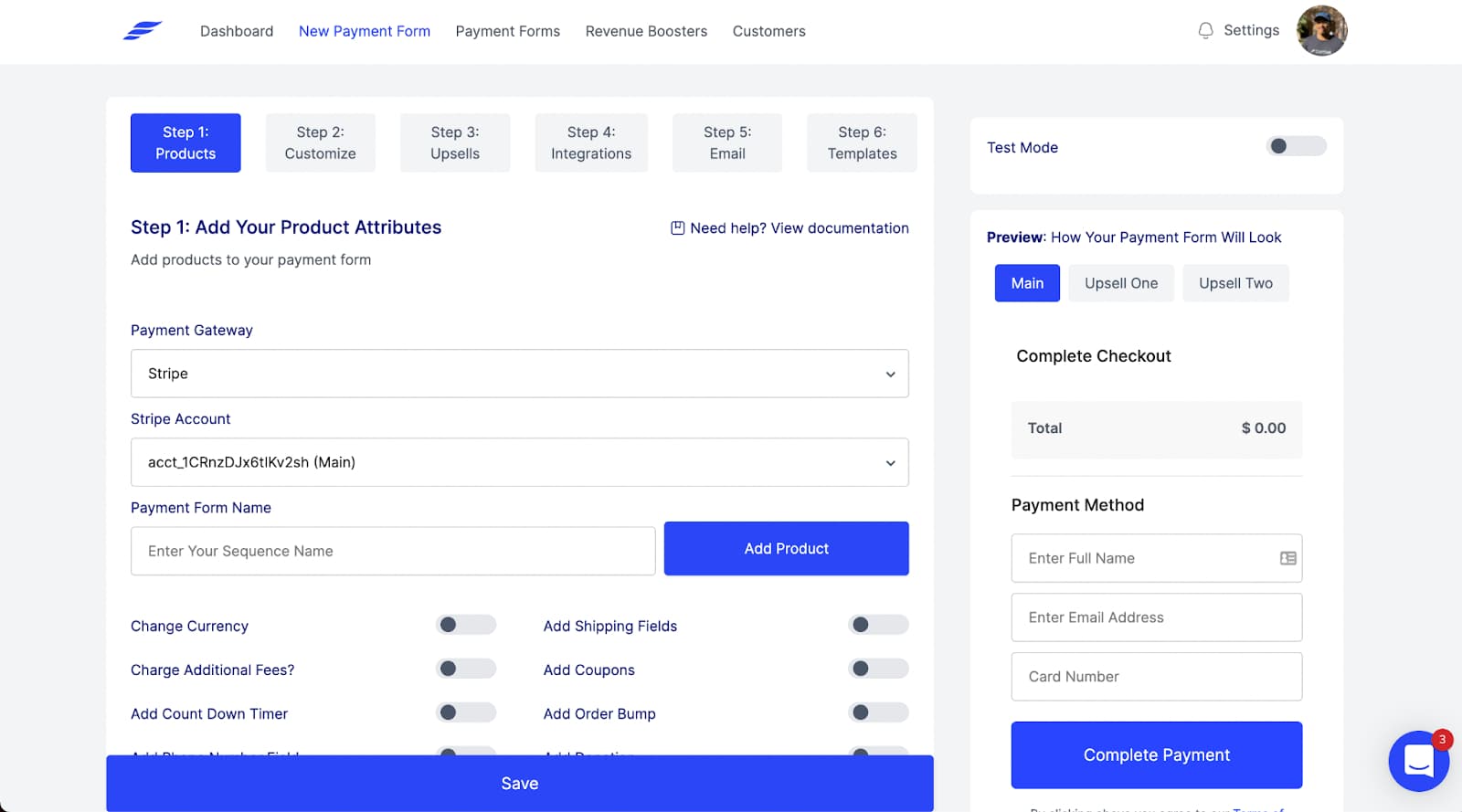Open the chat support widget
The width and height of the screenshot is (1462, 812).
click(x=1418, y=760)
